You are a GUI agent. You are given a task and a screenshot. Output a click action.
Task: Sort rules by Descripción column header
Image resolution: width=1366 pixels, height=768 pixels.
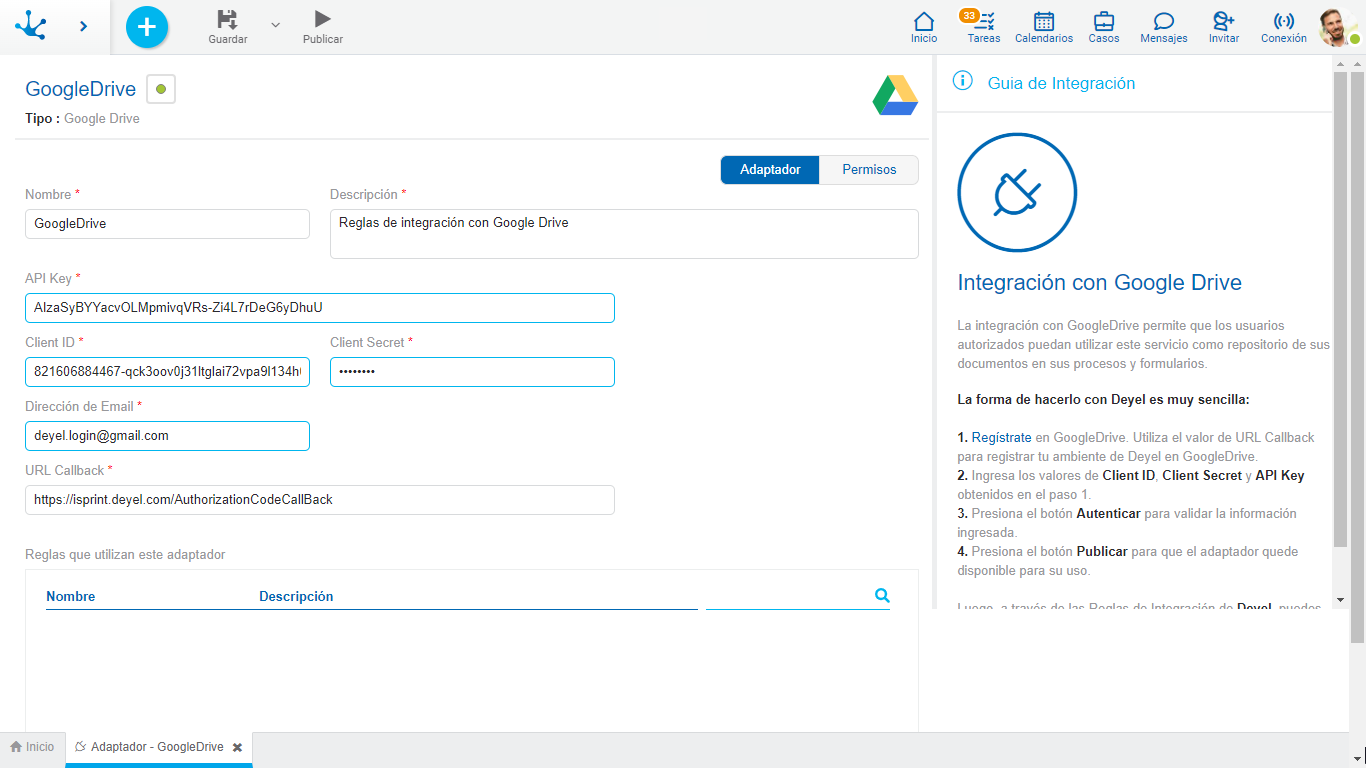(x=296, y=596)
